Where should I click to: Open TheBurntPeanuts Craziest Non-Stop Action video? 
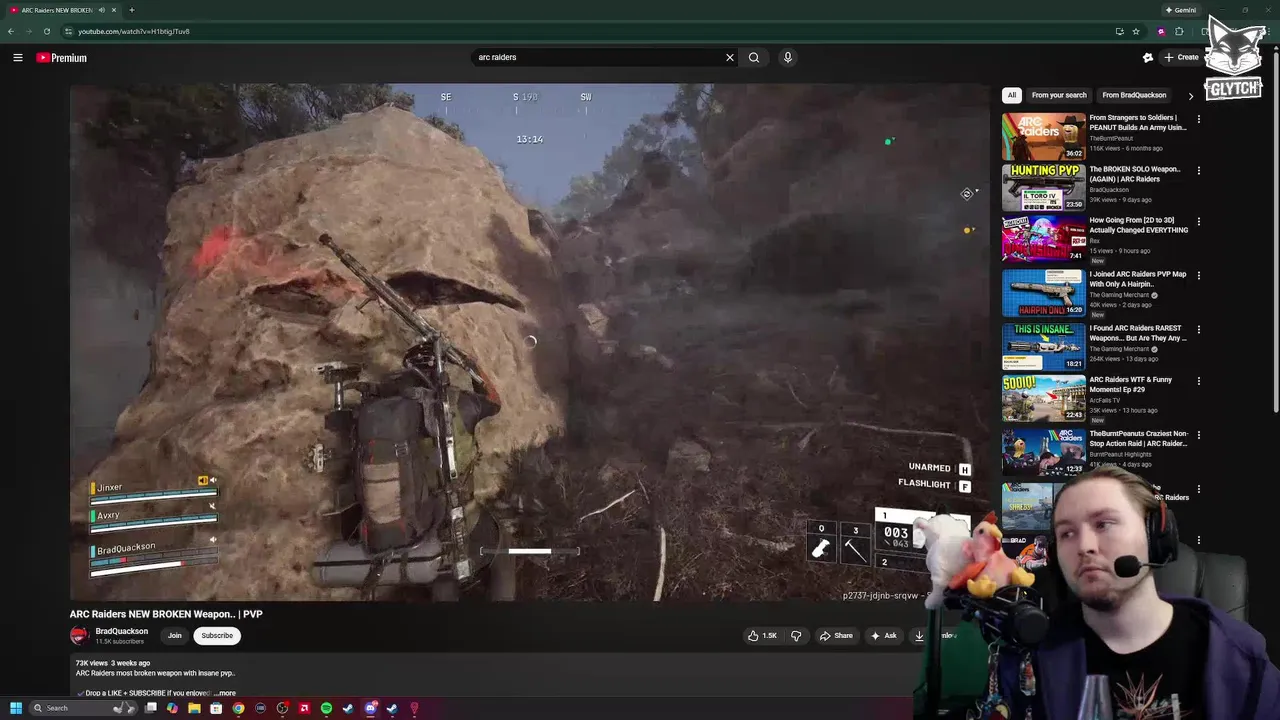coord(1043,452)
